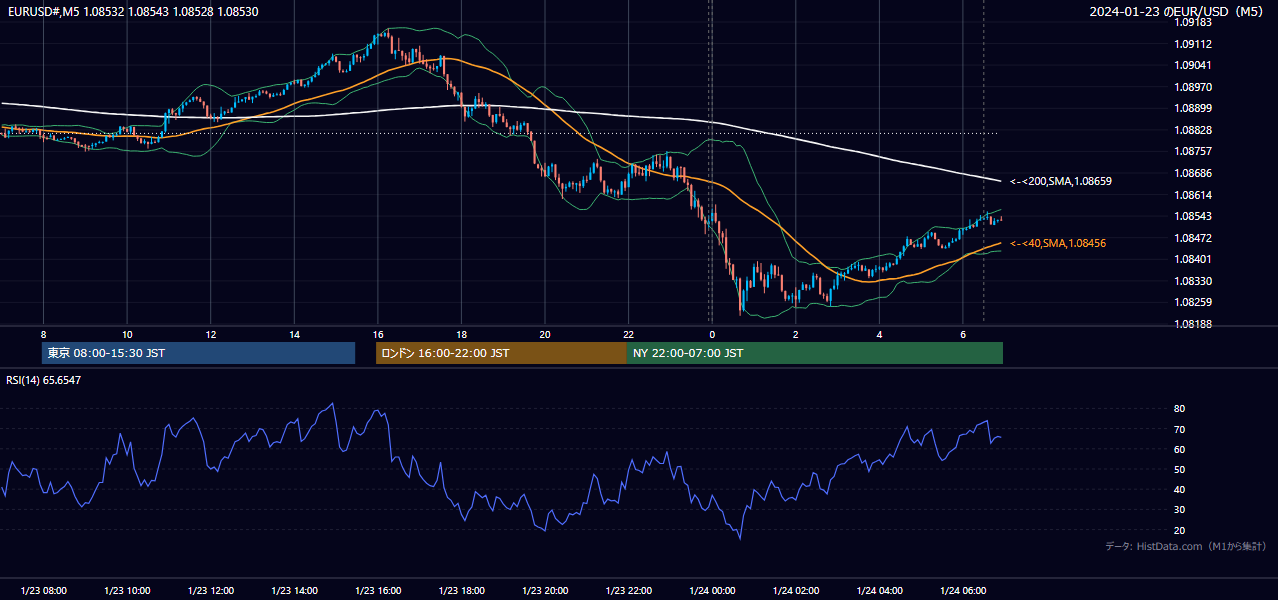The height and width of the screenshot is (600, 1278).
Task: Click price axis value 1.08543
Action: coord(1193,216)
